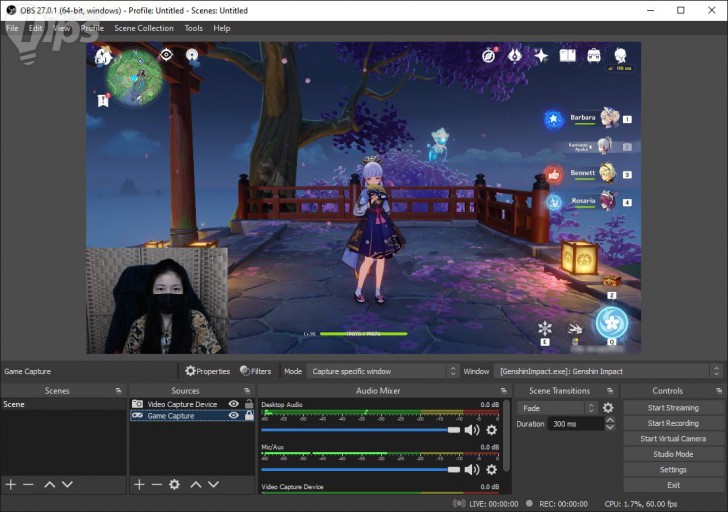Increase transition duration with up arrow
Viewport: 728px width, 512px height.
click(x=610, y=421)
